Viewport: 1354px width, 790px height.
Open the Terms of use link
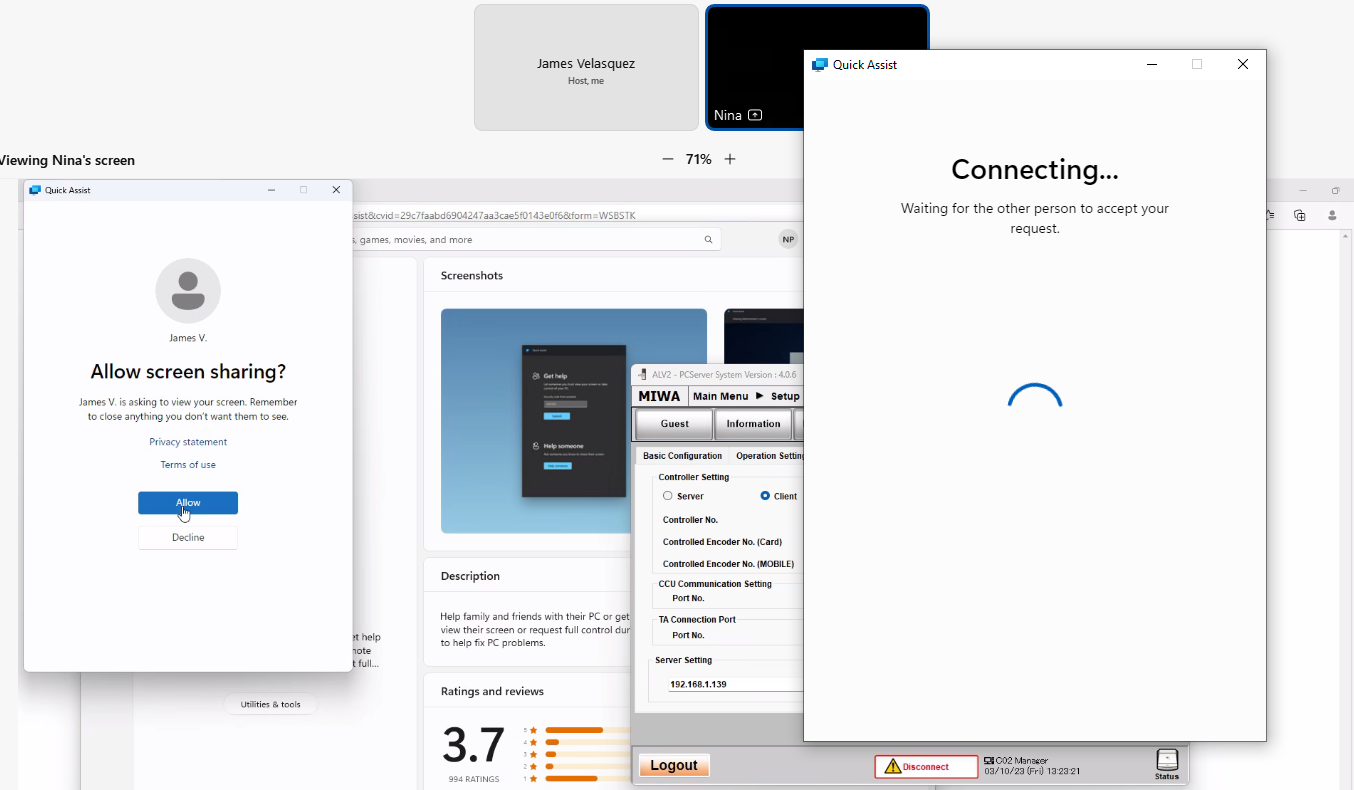188,465
